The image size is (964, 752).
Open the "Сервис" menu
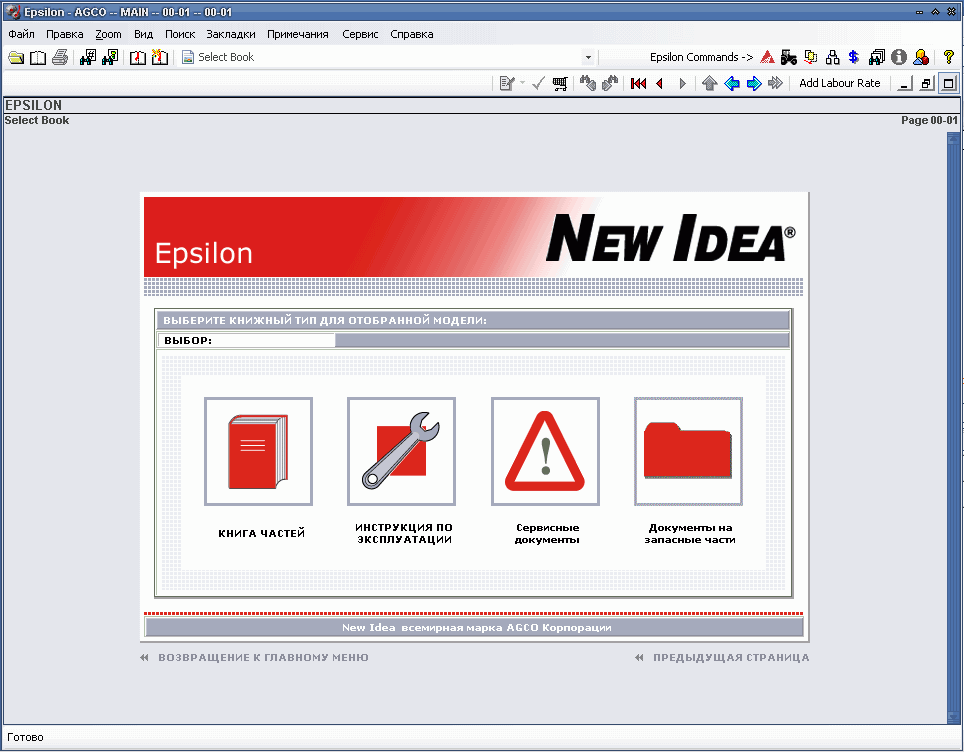pos(359,33)
